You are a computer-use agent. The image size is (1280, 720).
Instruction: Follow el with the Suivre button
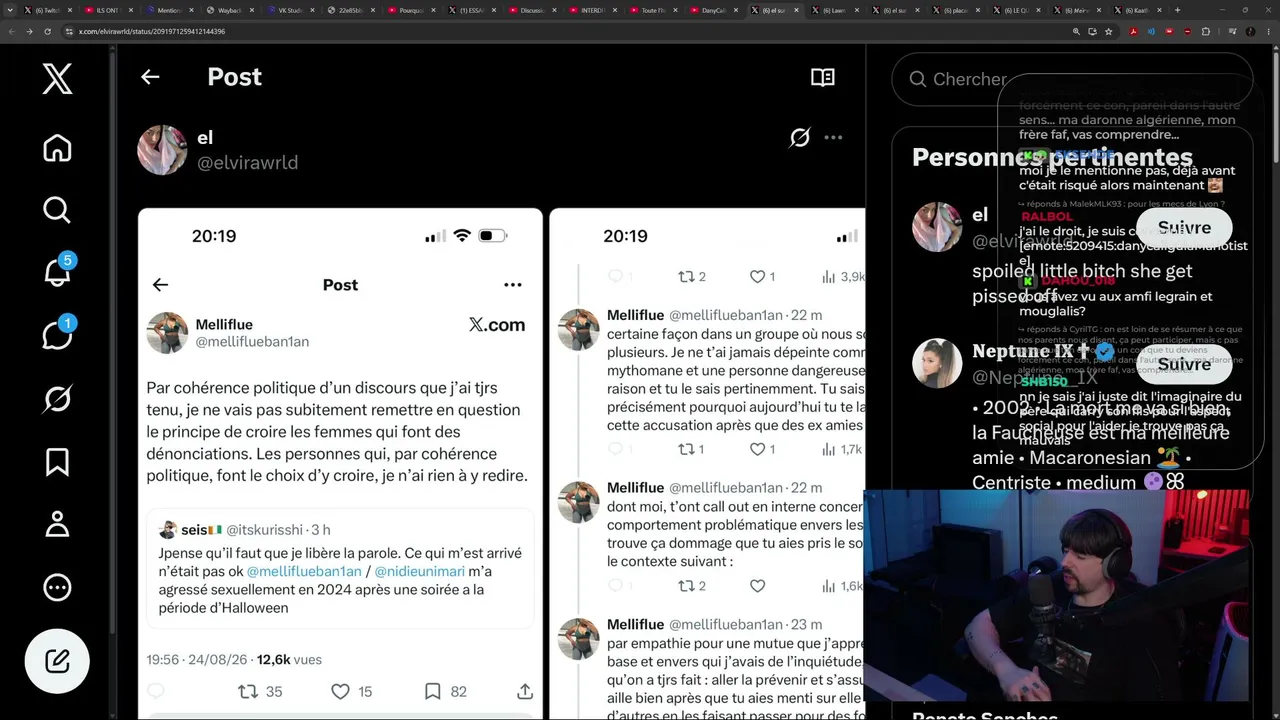(x=1184, y=228)
